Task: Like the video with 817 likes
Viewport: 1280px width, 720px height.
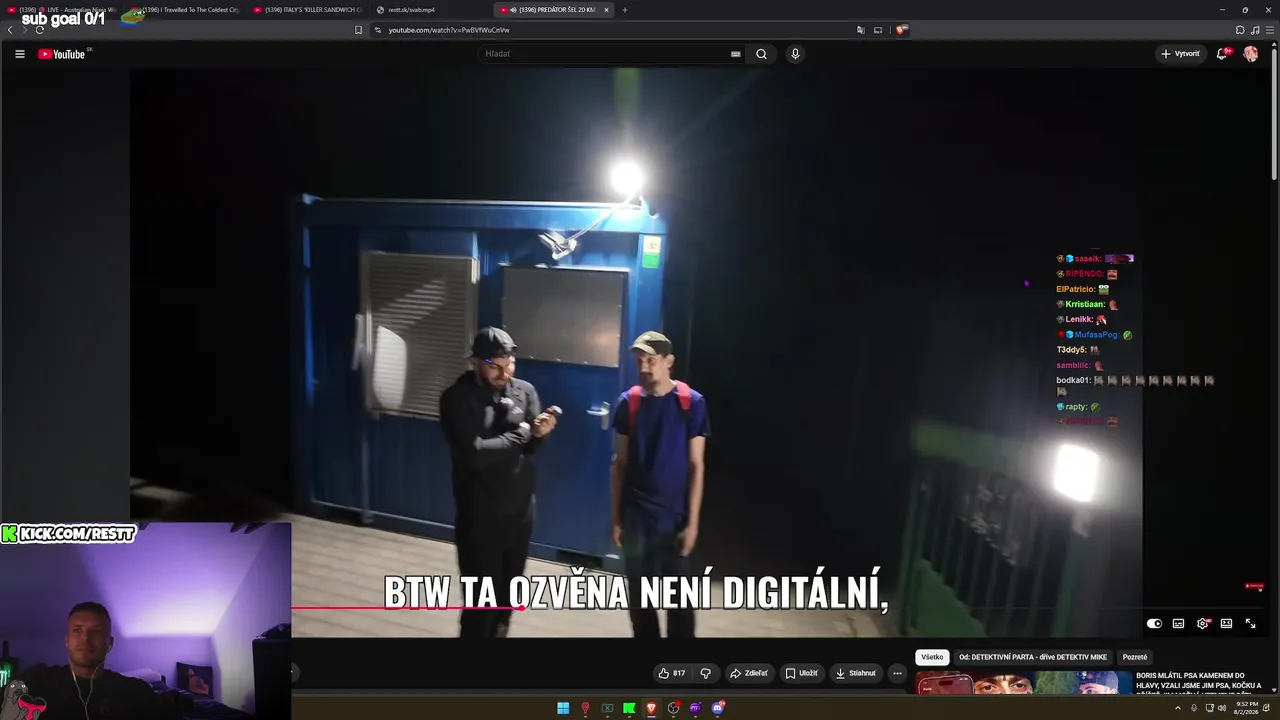Action: coord(671,673)
